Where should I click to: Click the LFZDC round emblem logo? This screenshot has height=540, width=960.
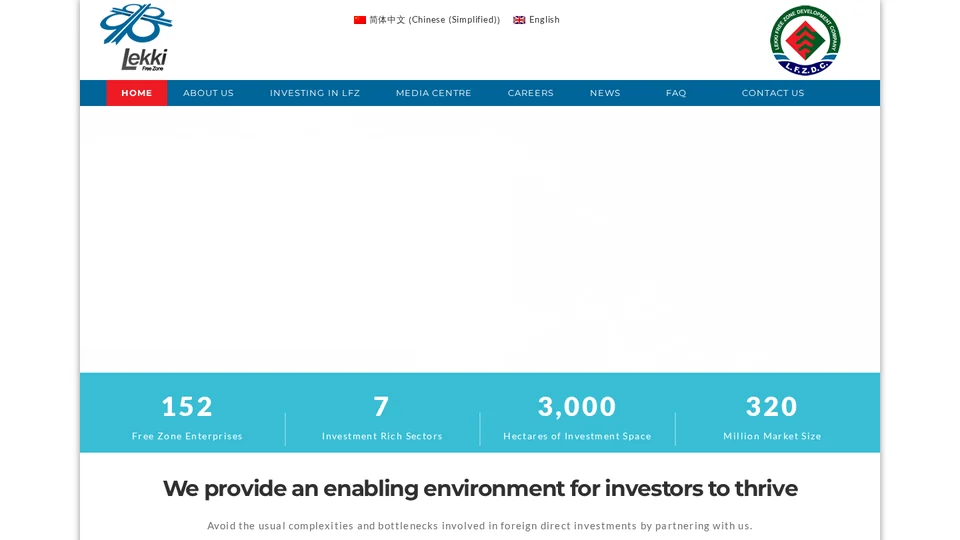805,40
